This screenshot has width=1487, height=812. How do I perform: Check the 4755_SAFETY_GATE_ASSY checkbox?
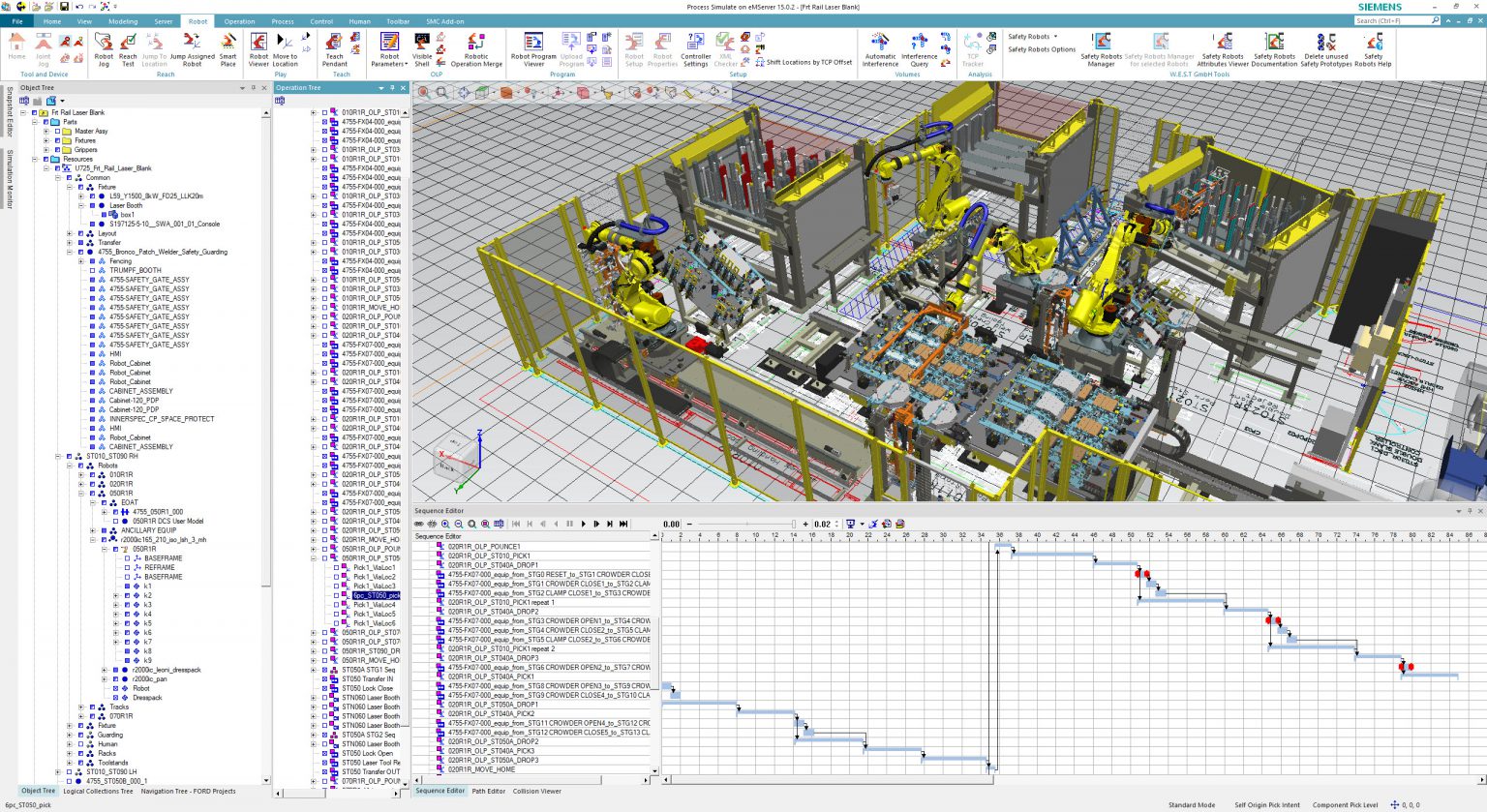click(x=92, y=280)
